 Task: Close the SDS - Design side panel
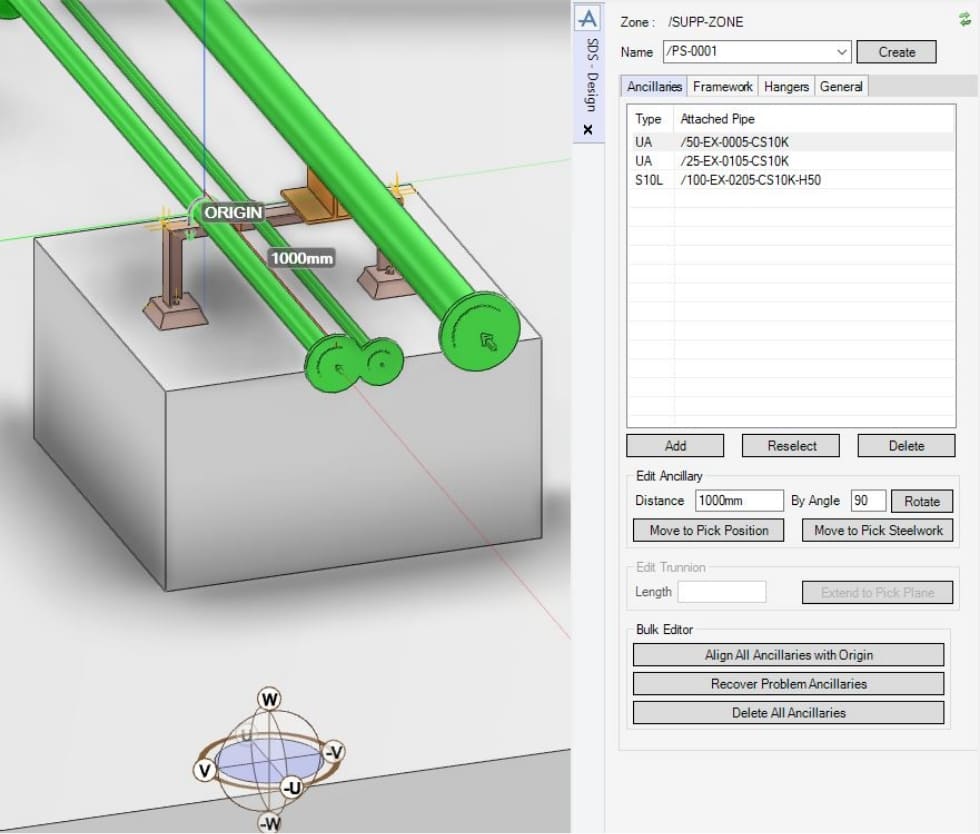point(588,130)
